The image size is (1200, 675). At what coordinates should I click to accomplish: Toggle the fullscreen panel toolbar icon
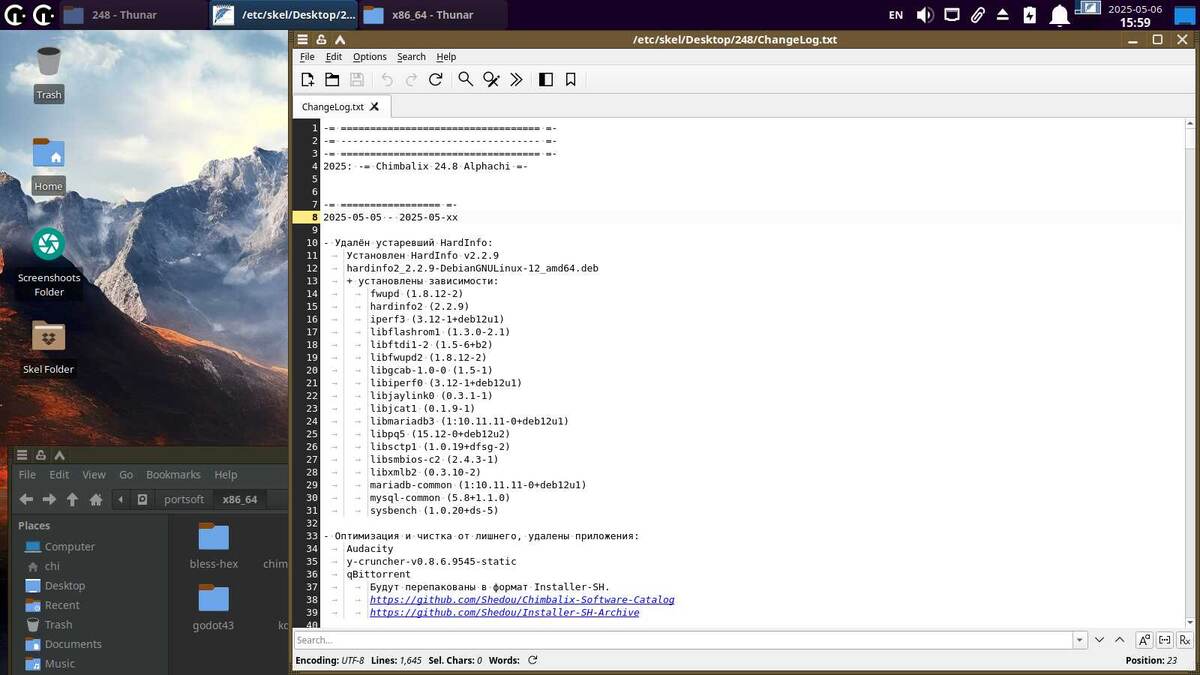[x=546, y=79]
